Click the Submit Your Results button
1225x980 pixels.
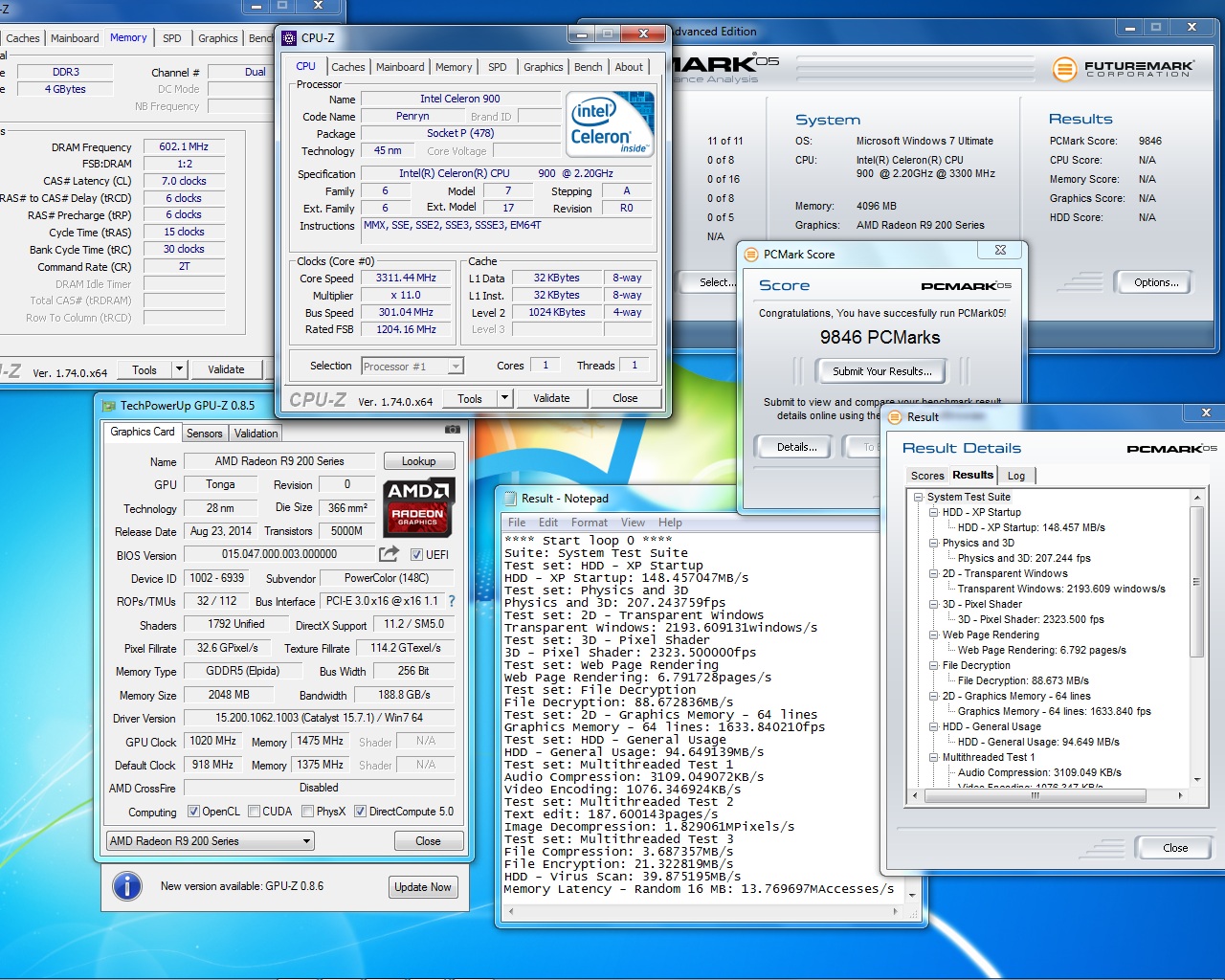881,371
